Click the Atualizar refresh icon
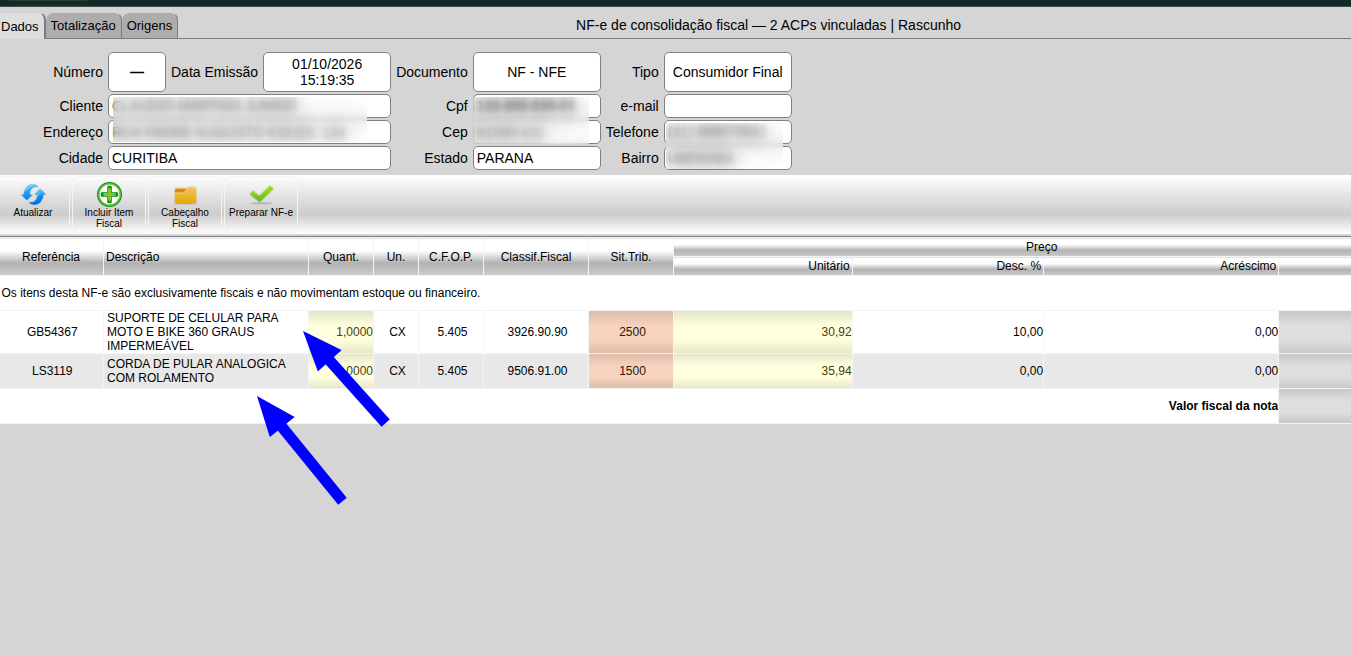This screenshot has width=1351, height=656. click(x=33, y=195)
